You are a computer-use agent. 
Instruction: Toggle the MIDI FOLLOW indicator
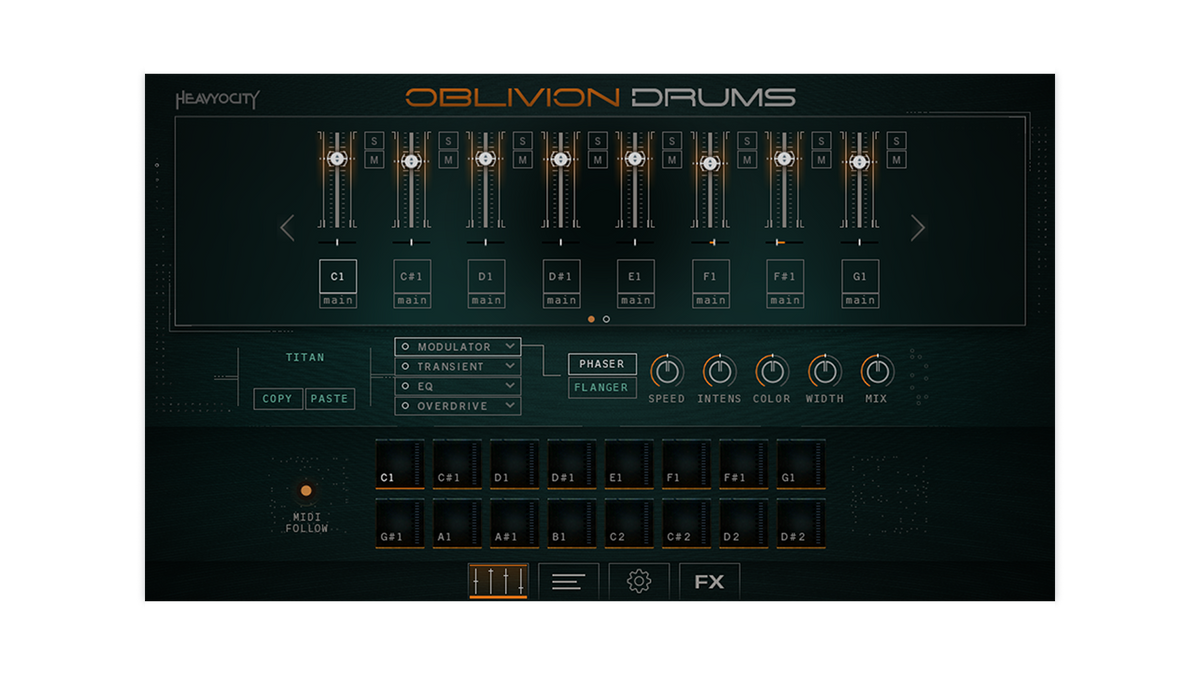click(x=306, y=491)
